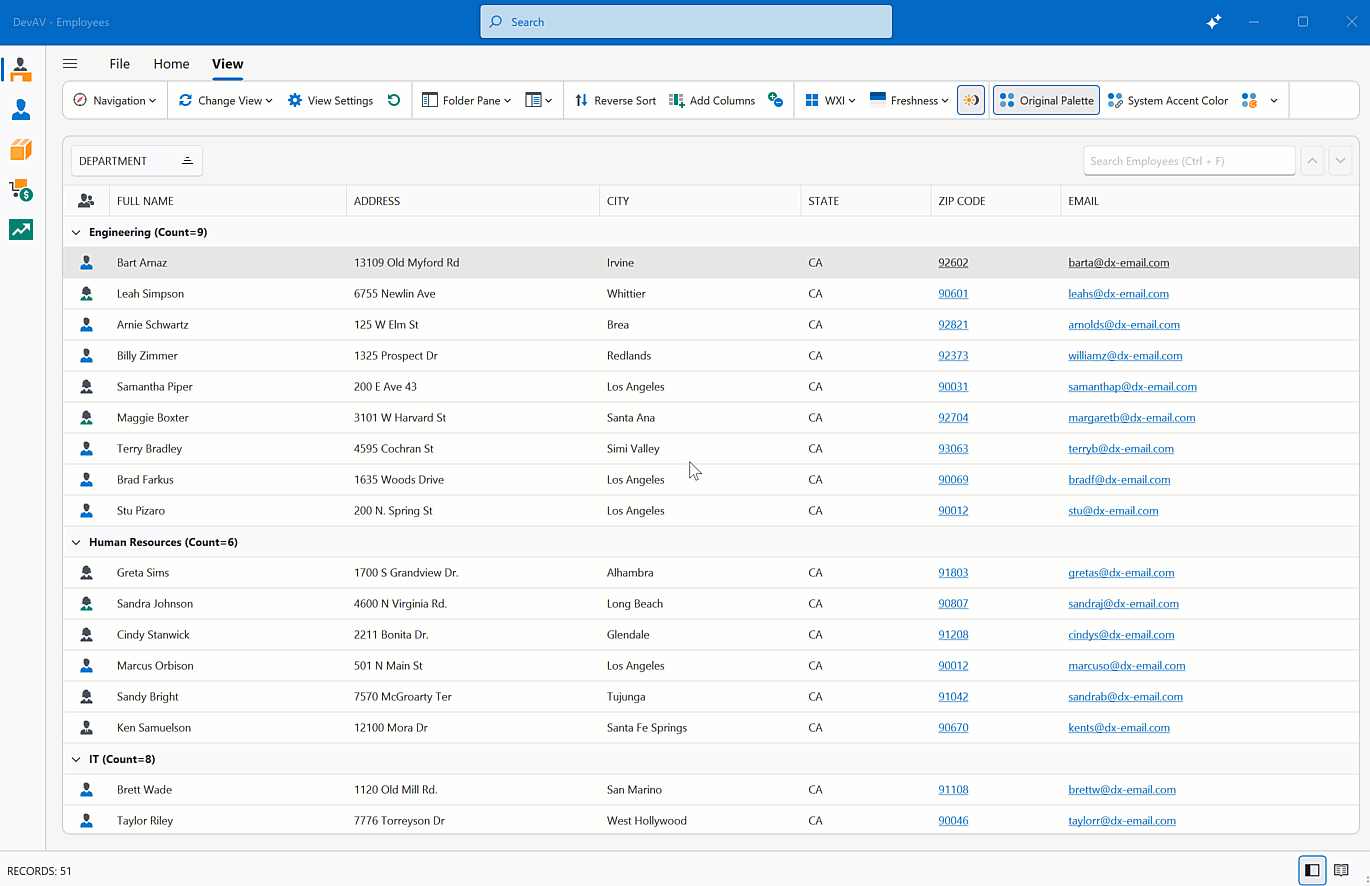This screenshot has height=886, width=1370.
Task: Open the Sales module in the sidebar
Action: [20, 190]
